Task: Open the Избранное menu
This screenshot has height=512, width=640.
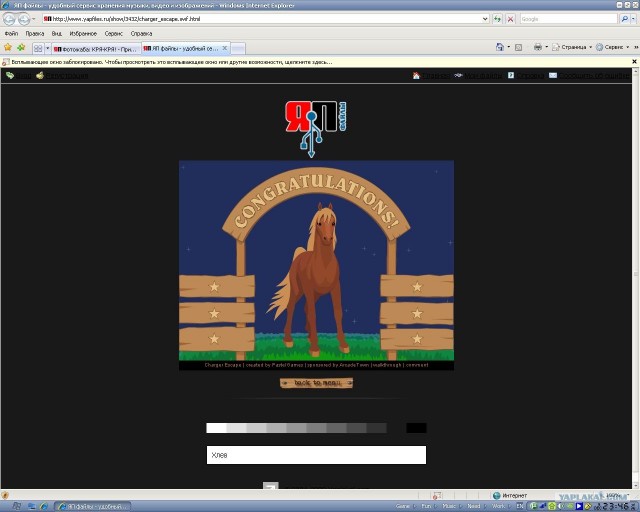Action: tap(83, 33)
